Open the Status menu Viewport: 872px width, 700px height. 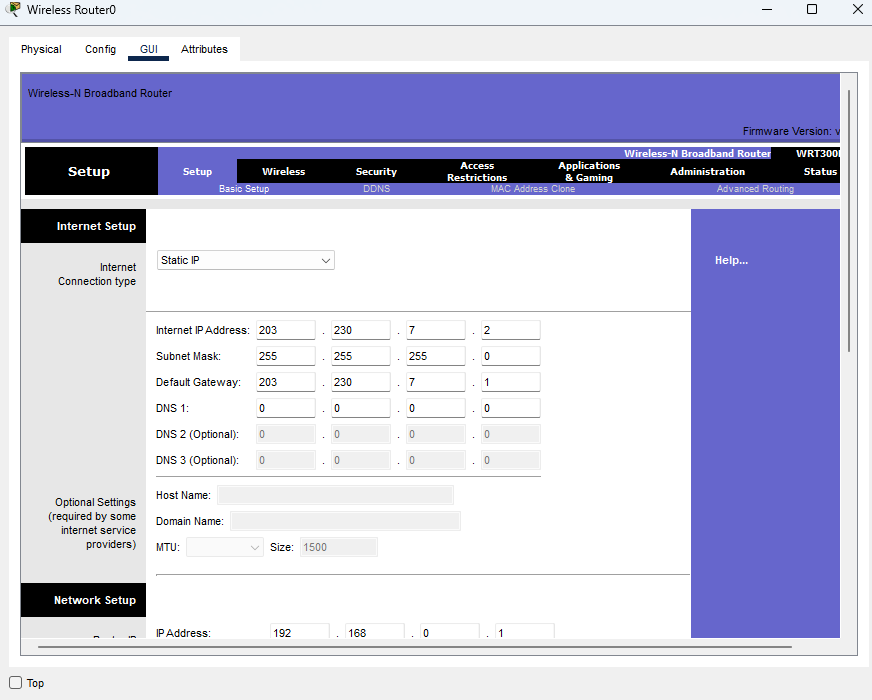pos(820,171)
